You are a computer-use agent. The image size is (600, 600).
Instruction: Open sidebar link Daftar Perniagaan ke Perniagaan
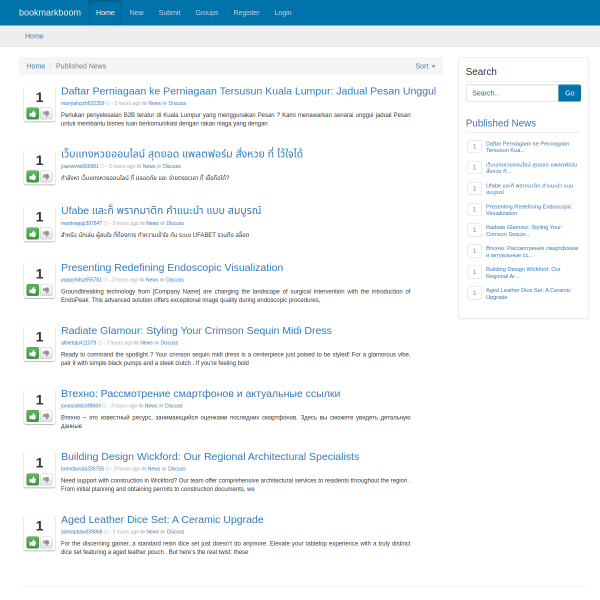pos(527,147)
